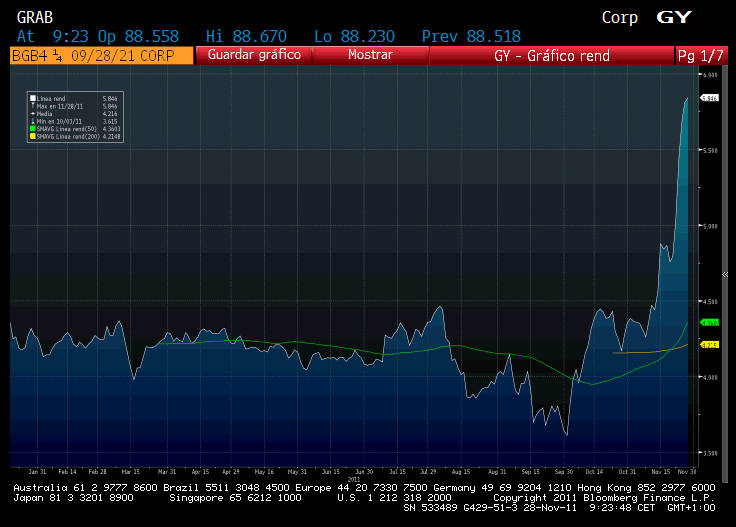The height and width of the screenshot is (527, 736).
Task: Click the Nov 15 date label on x-axis
Action: pyautogui.click(x=660, y=472)
